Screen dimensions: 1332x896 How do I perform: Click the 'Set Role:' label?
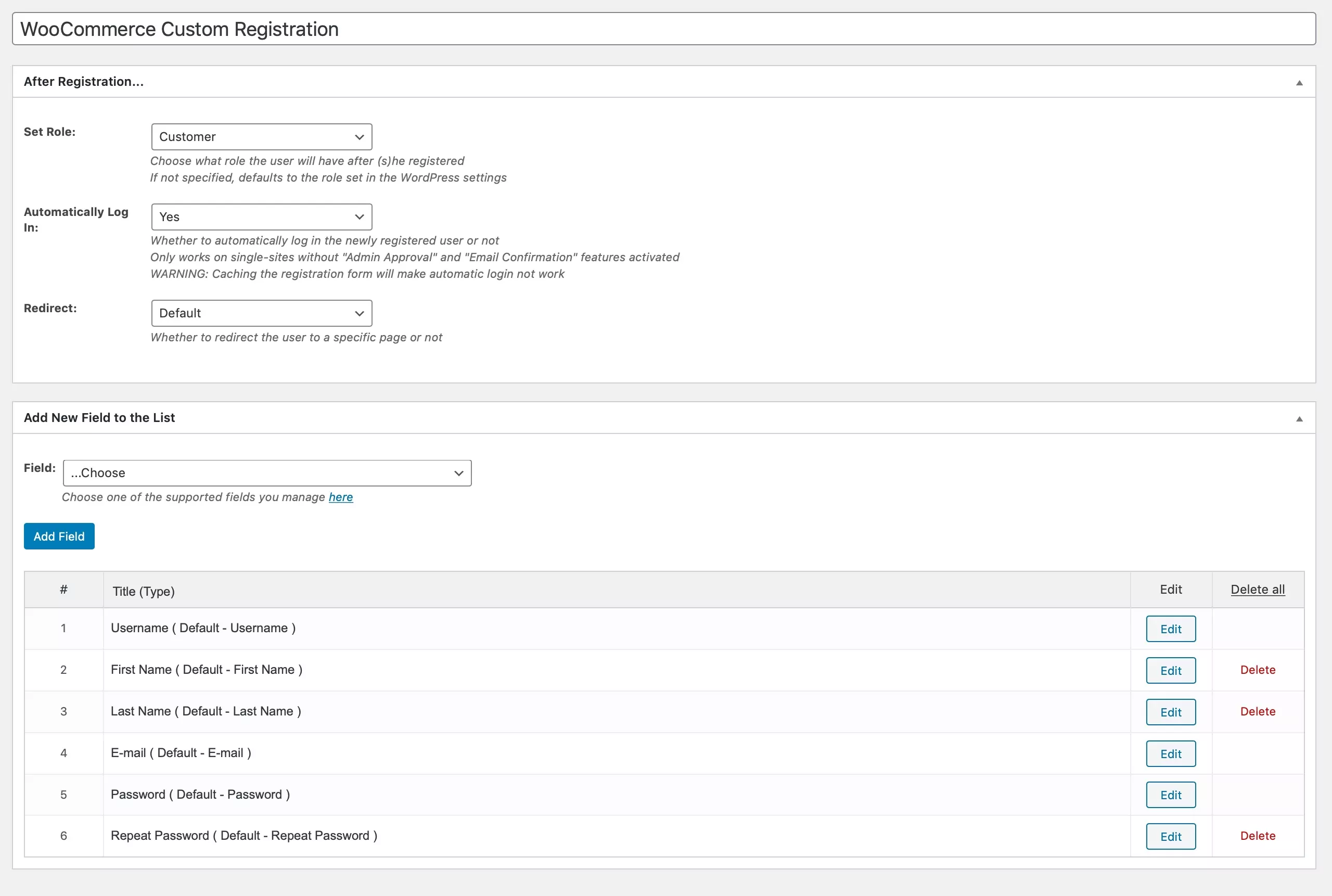pos(50,132)
